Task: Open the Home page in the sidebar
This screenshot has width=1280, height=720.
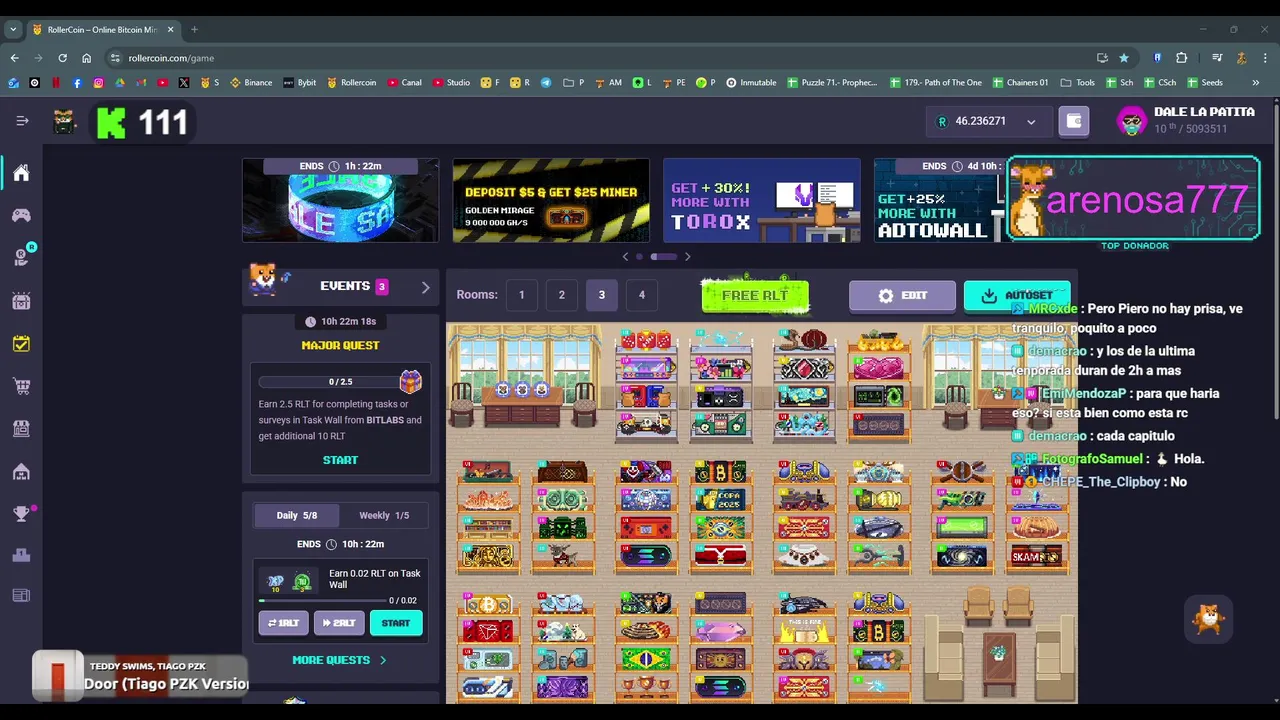Action: (x=21, y=173)
